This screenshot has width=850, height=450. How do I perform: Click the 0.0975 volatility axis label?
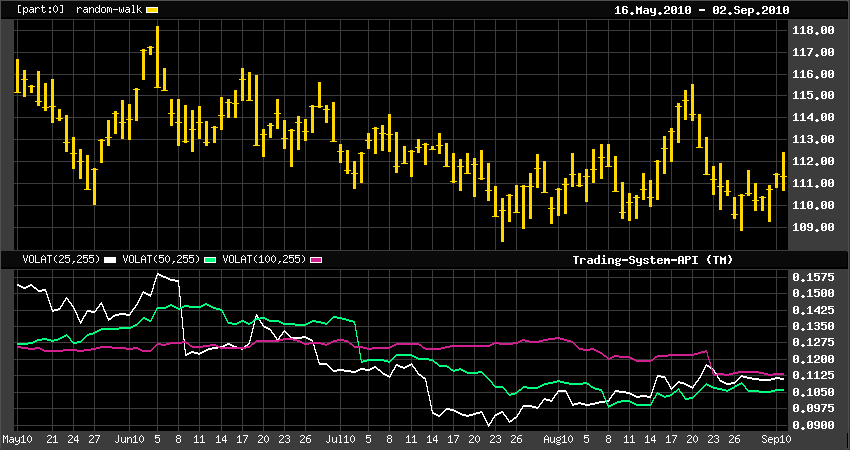click(813, 408)
